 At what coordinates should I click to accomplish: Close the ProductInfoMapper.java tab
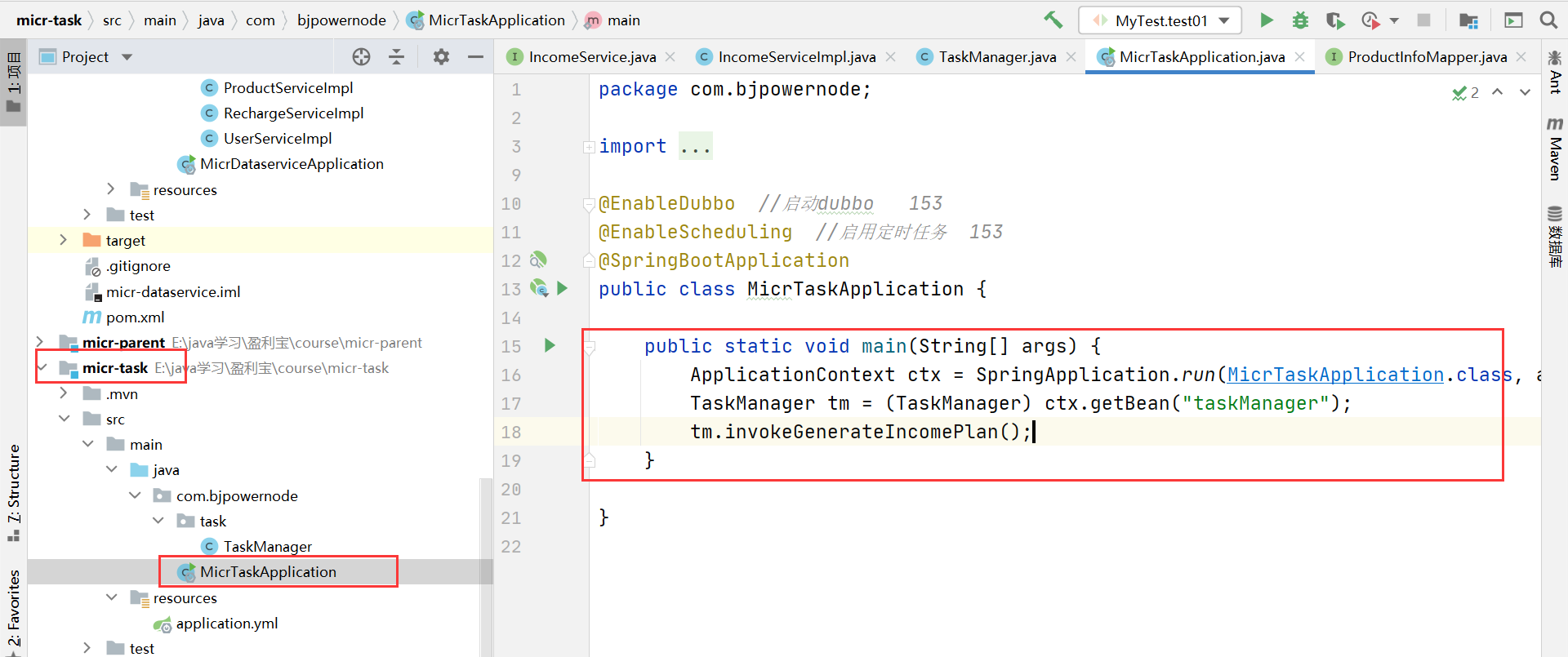[x=1521, y=56]
